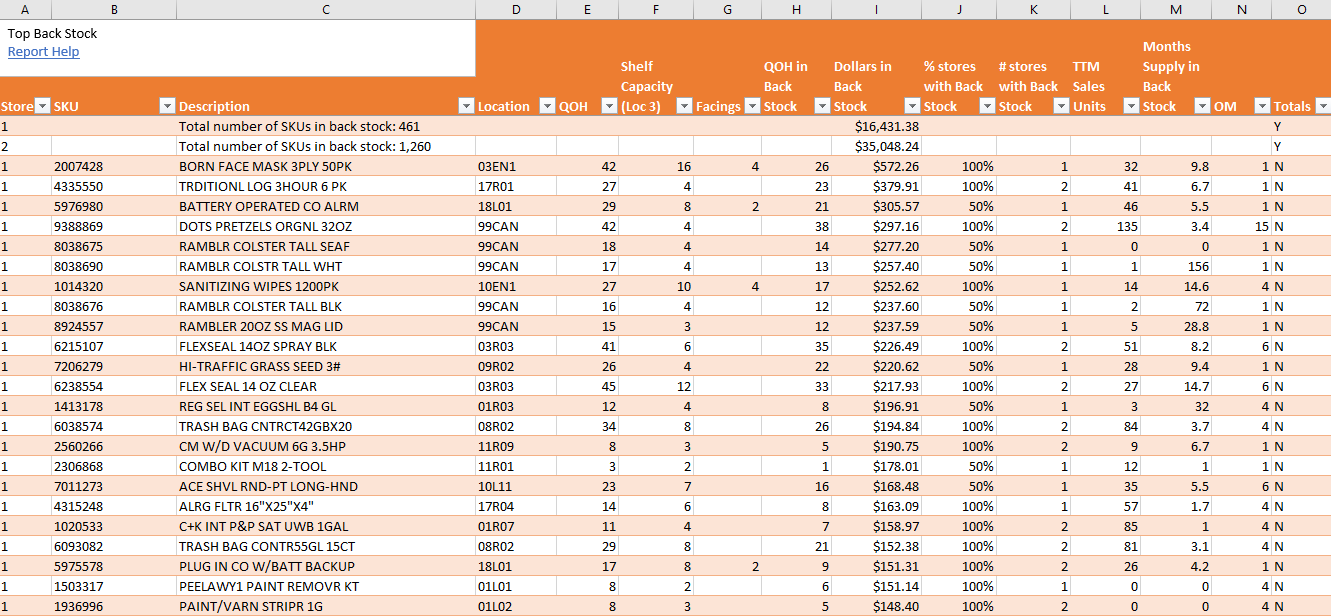This screenshot has height=616, width=1331.
Task: Open the QOH in Back Stock filter dropdown
Action: pos(821,106)
